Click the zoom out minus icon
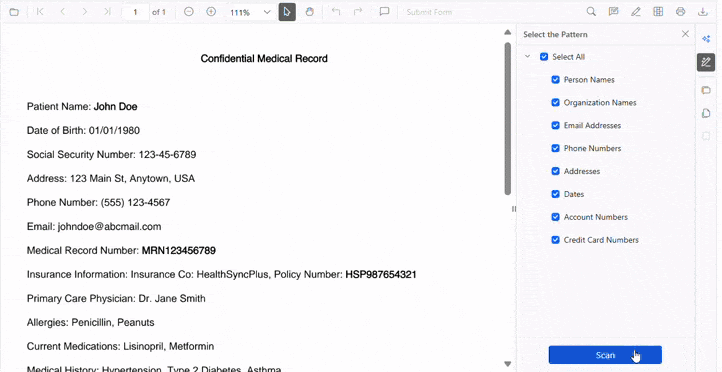Viewport: 722px width, 372px height. (x=189, y=12)
